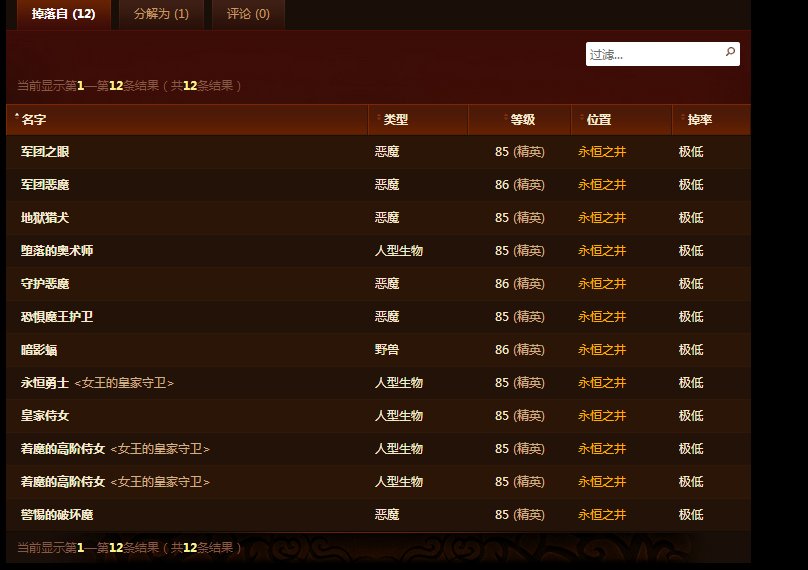Sort the table by 位置 column
The width and height of the screenshot is (808, 570).
click(x=598, y=120)
